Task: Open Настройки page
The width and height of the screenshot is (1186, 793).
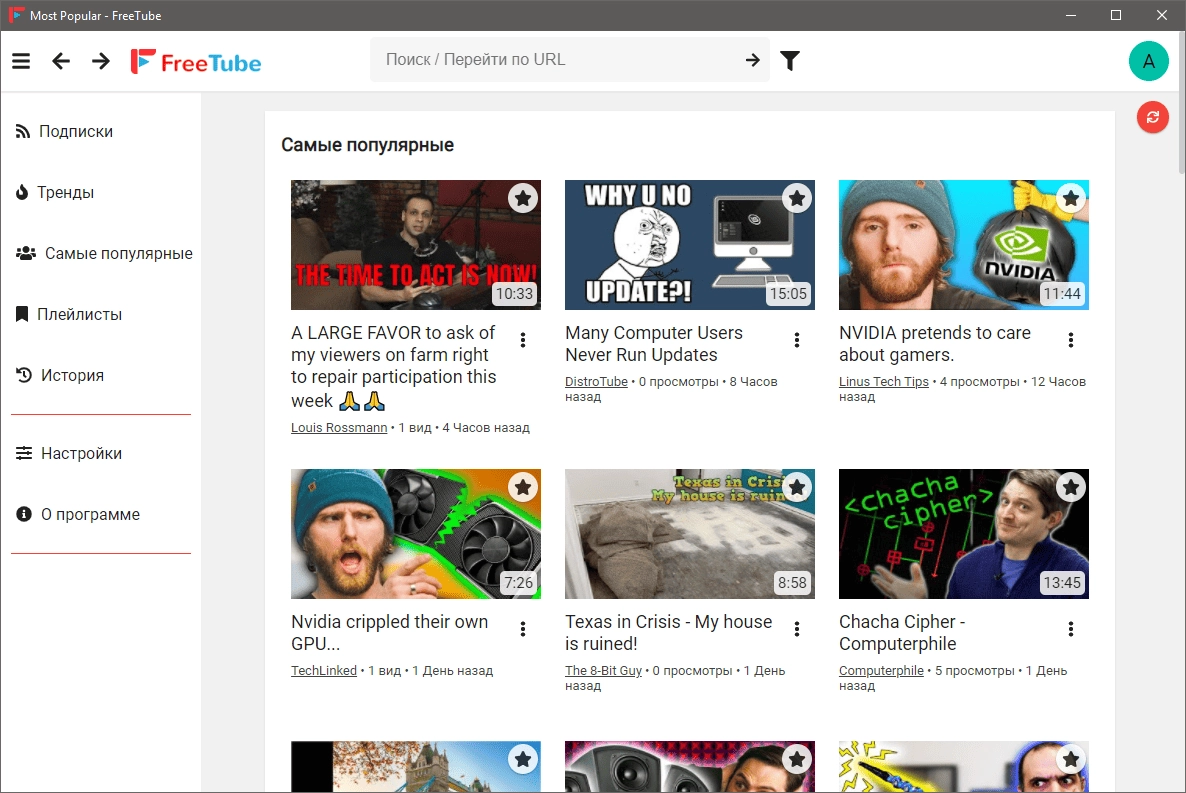Action: 101,453
